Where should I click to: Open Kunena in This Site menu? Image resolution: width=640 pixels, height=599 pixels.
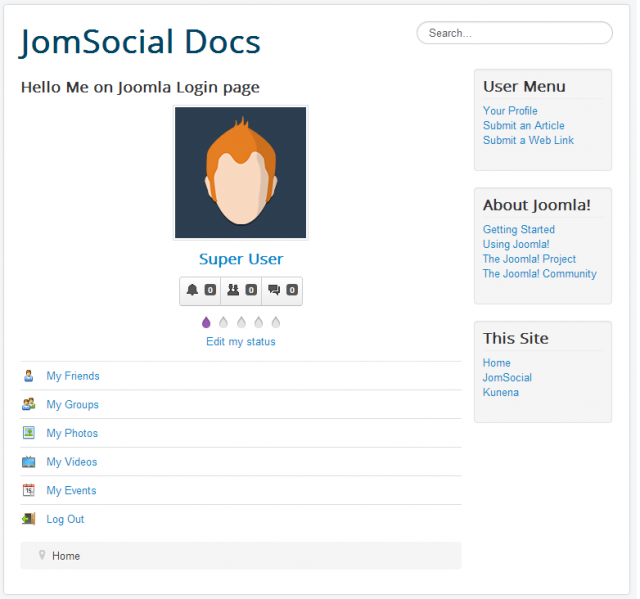pyautogui.click(x=501, y=392)
